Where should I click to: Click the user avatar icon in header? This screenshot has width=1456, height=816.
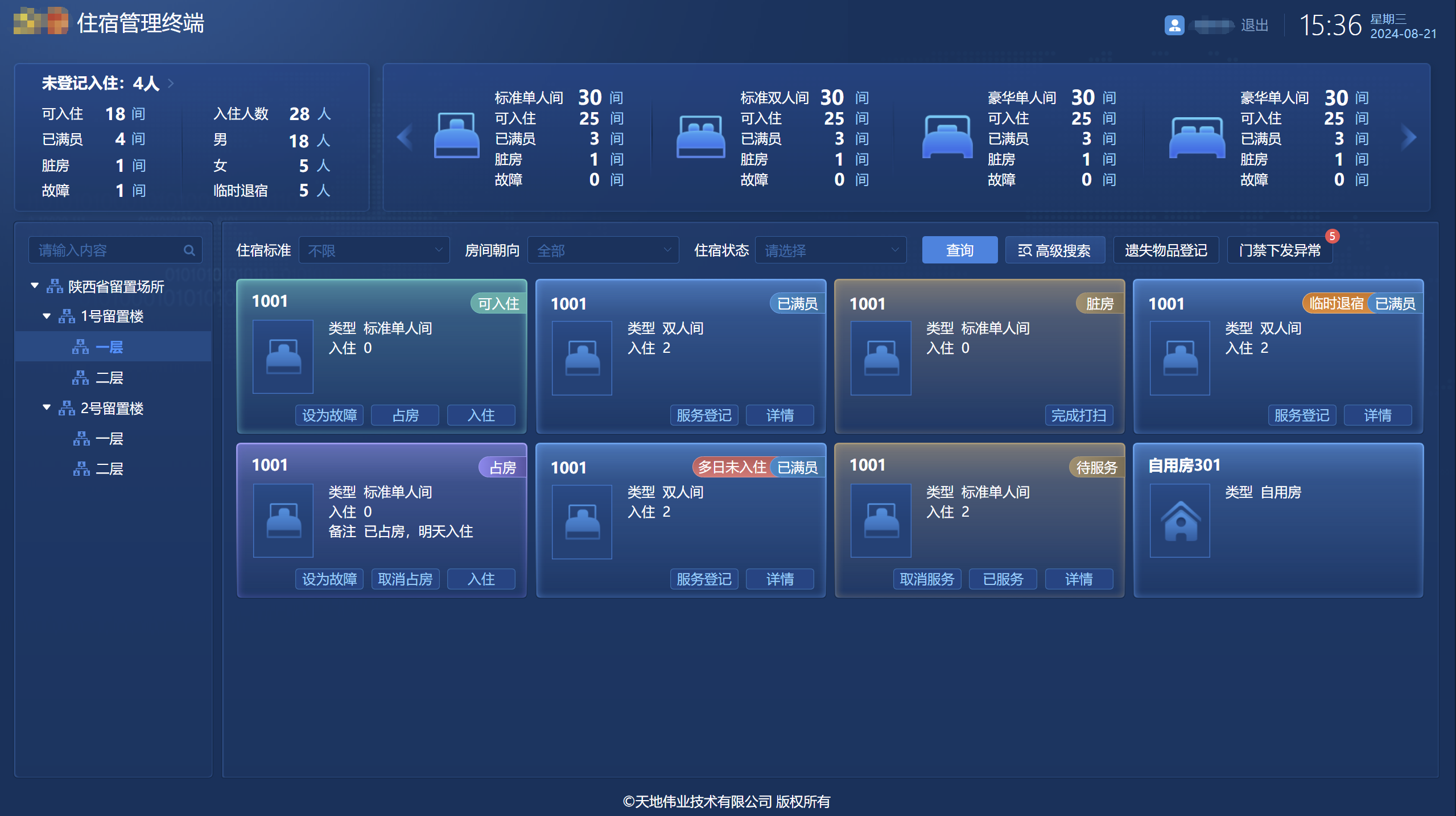1173,24
